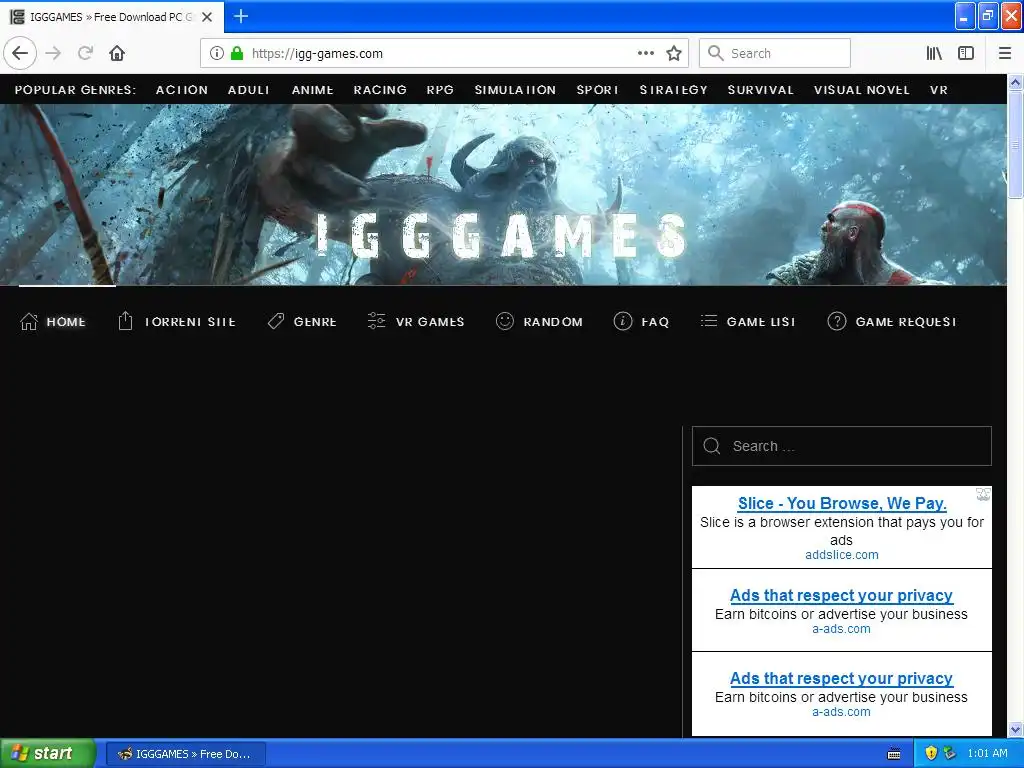Open the browser home page icon
Image resolution: width=1024 pixels, height=768 pixels.
pyautogui.click(x=117, y=53)
